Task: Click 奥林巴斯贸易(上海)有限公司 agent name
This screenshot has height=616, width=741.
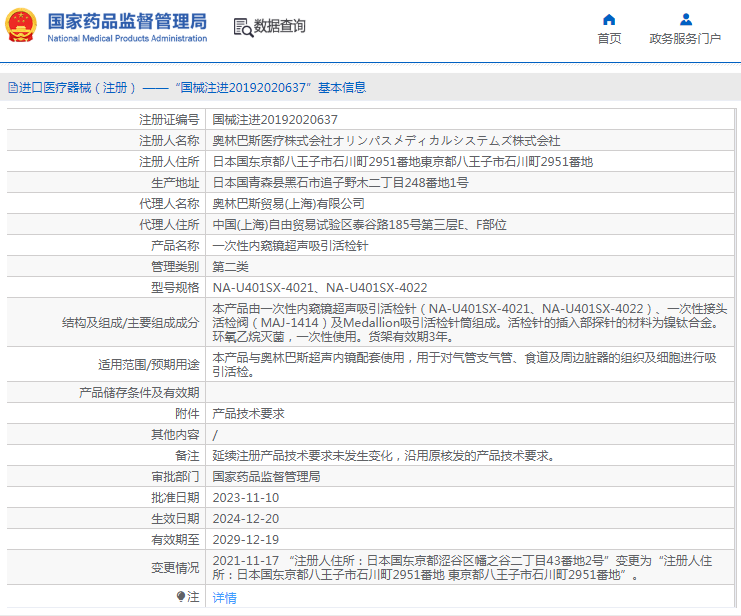Action: tap(288, 203)
